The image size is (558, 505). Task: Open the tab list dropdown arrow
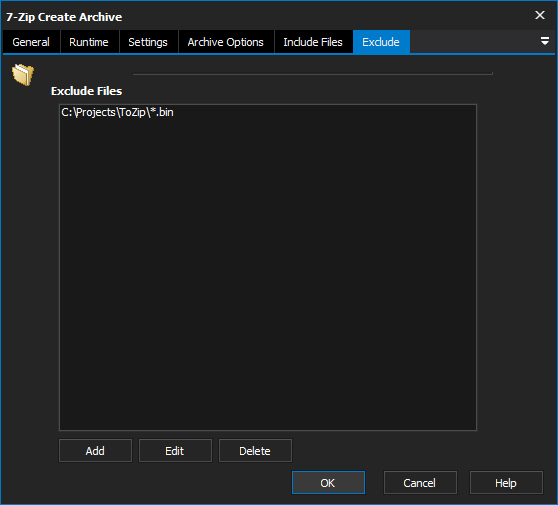[544, 41]
